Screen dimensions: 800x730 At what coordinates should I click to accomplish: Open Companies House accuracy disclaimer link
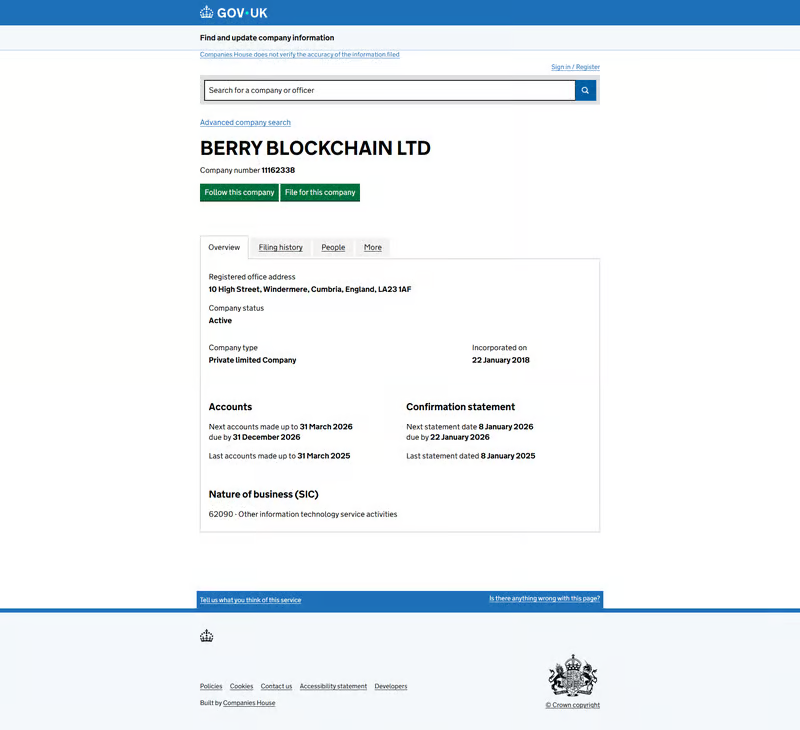tap(299, 55)
